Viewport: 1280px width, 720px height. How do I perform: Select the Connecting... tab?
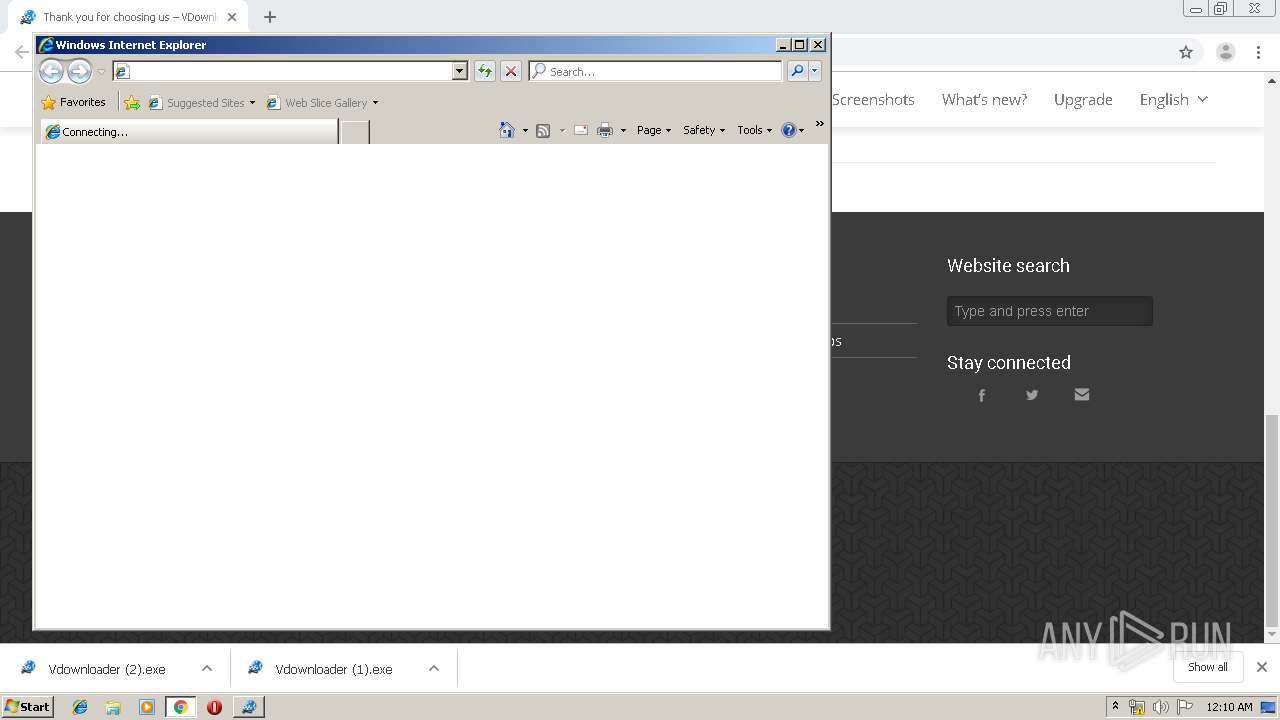189,132
